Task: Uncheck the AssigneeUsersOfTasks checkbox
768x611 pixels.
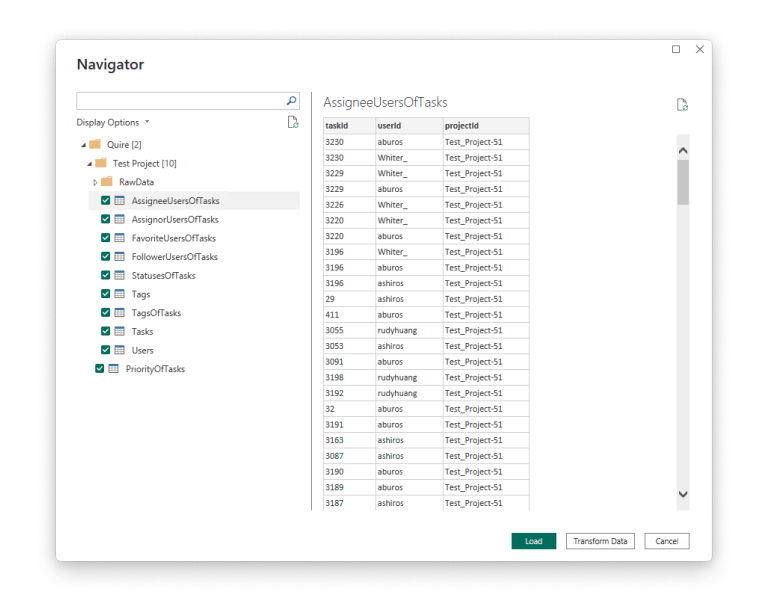Action: (106, 201)
